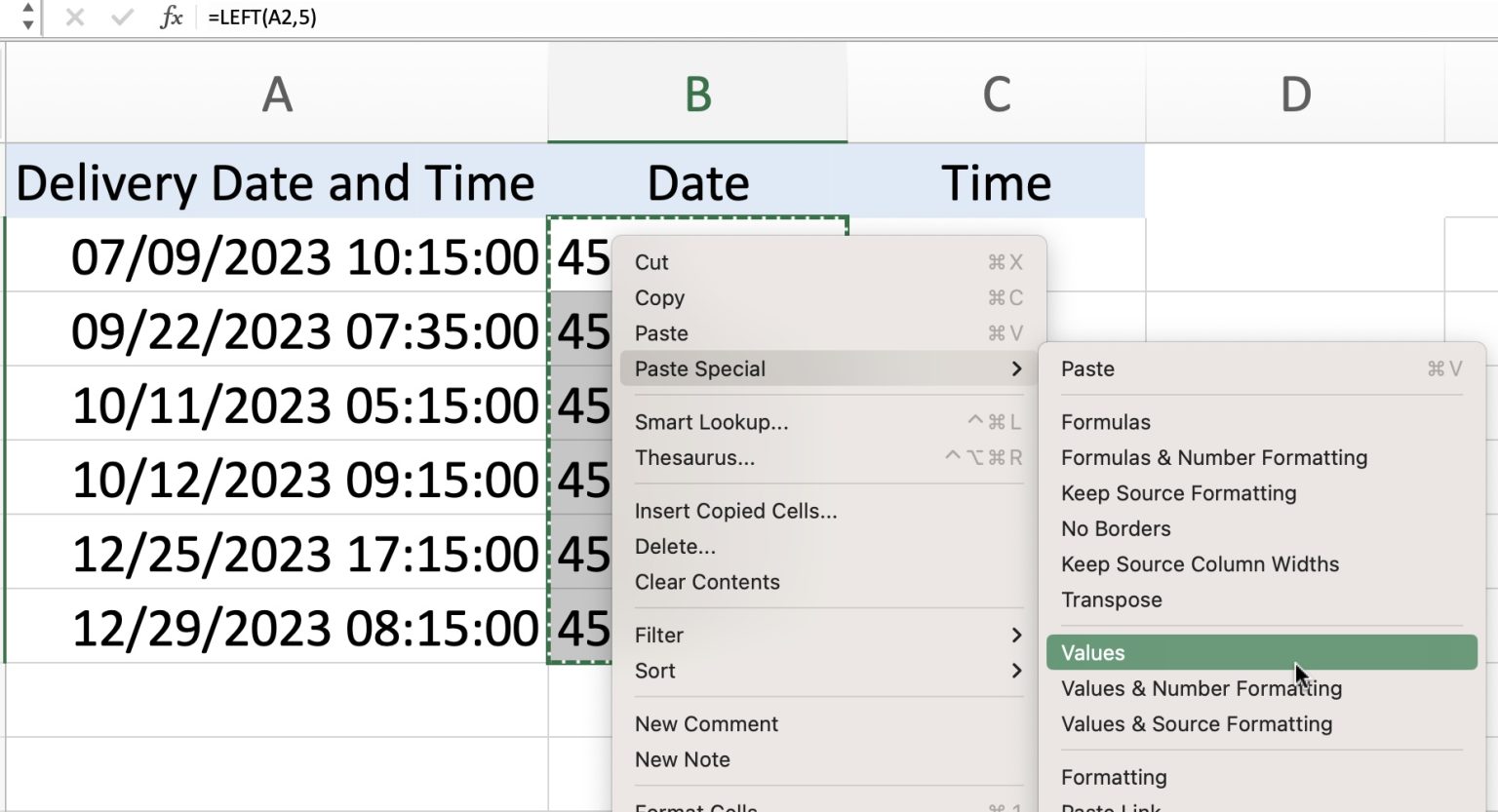Choose Insert Copied Cells
Viewport: 1498px width, 812px height.
pos(735,510)
